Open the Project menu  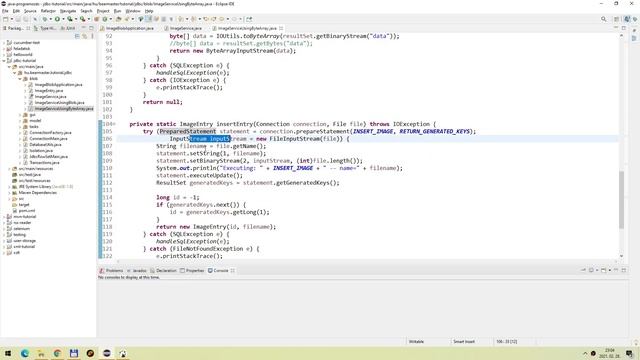pyautogui.click(x=103, y=11)
